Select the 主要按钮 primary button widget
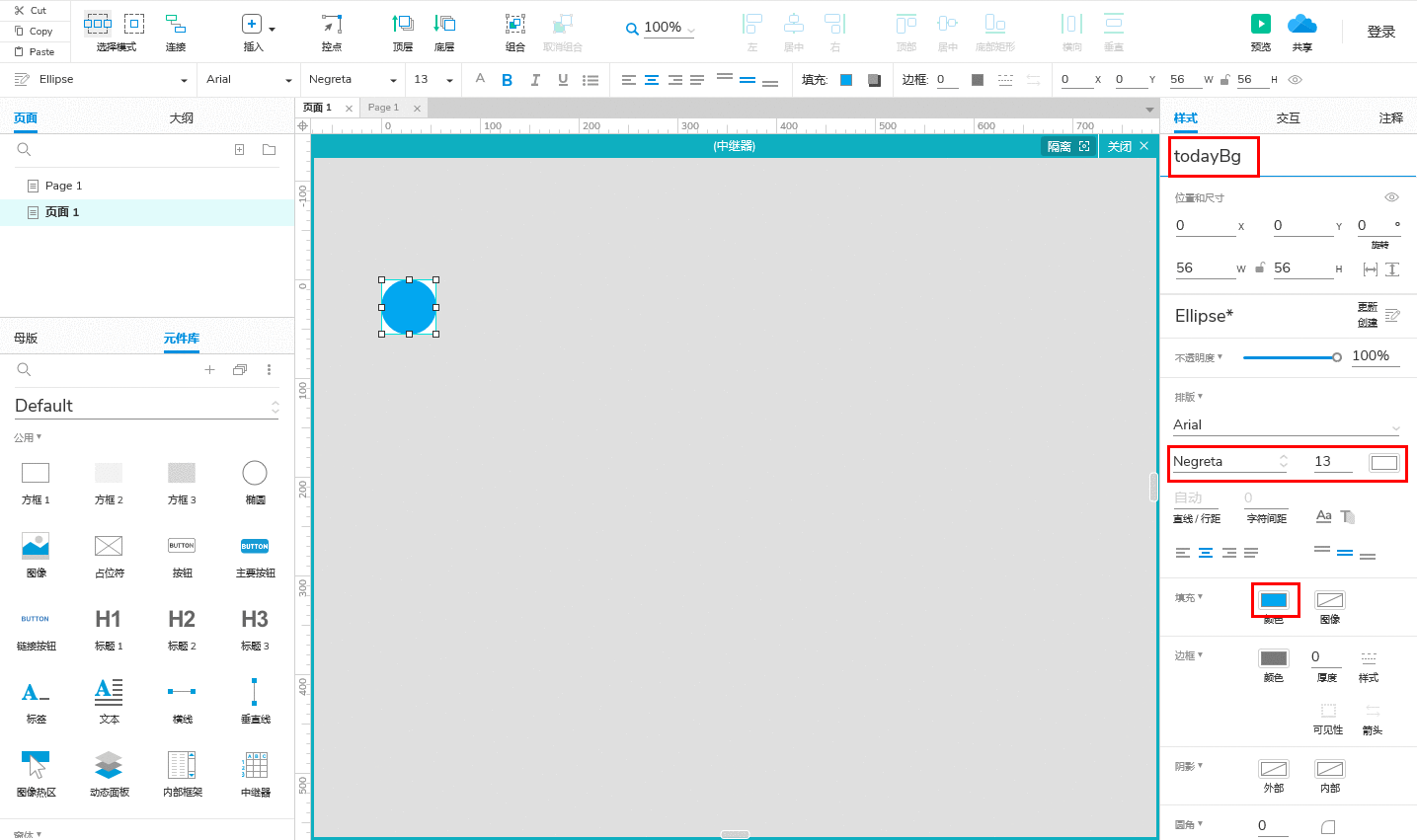Screen dimensions: 1417x840 [x=255, y=556]
